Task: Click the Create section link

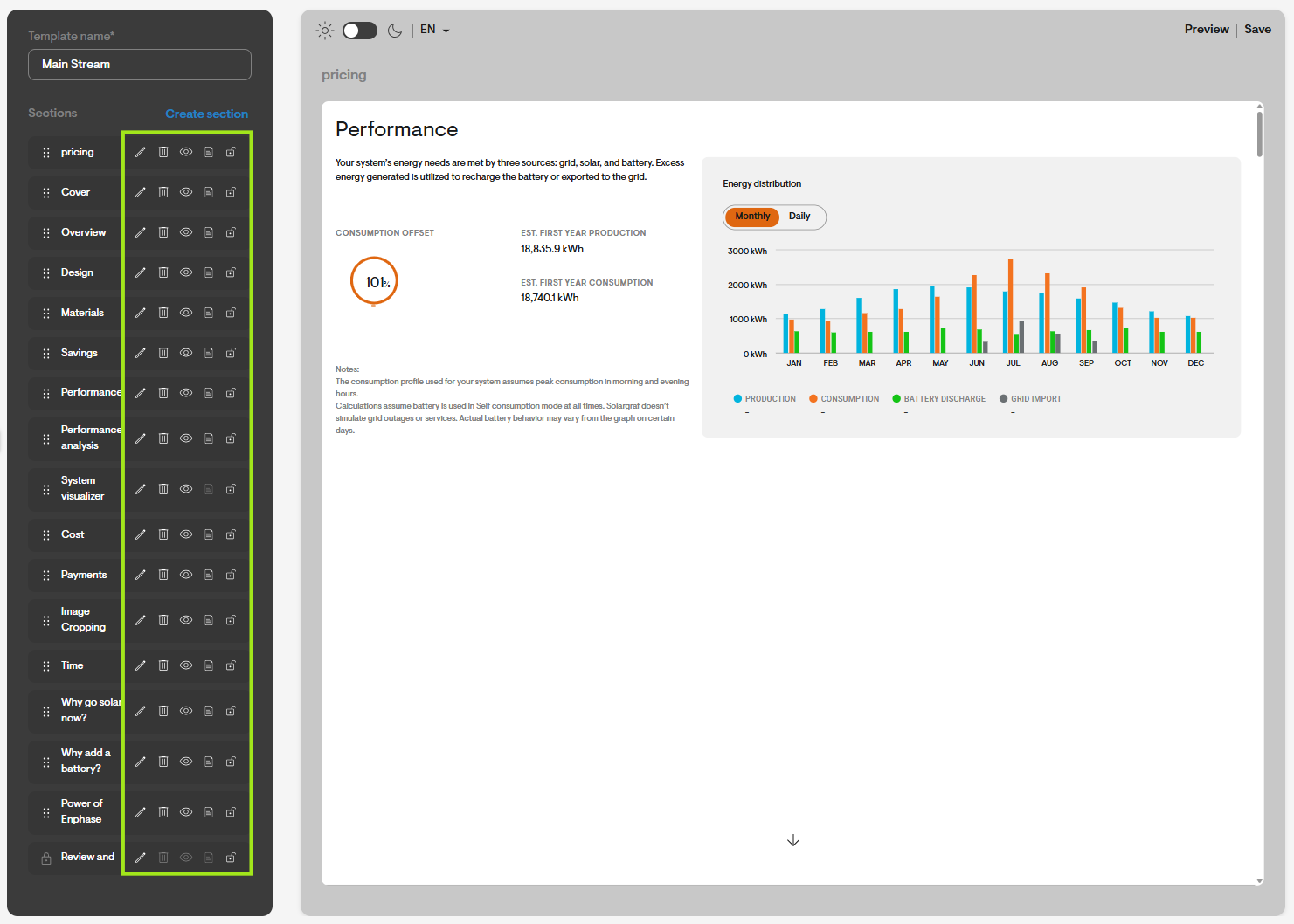Action: (207, 114)
